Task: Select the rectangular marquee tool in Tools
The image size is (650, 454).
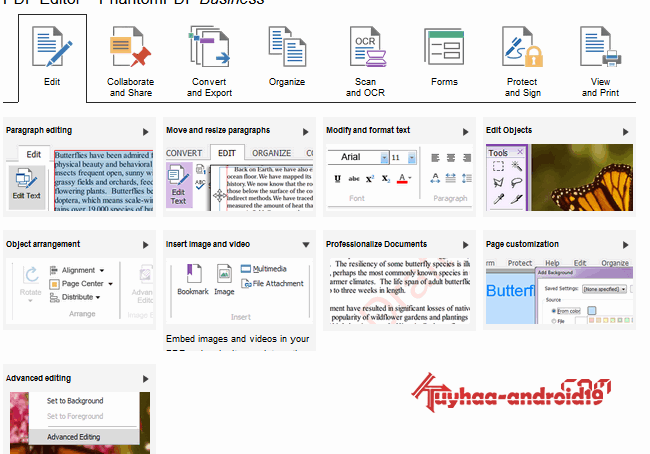Action: point(498,166)
